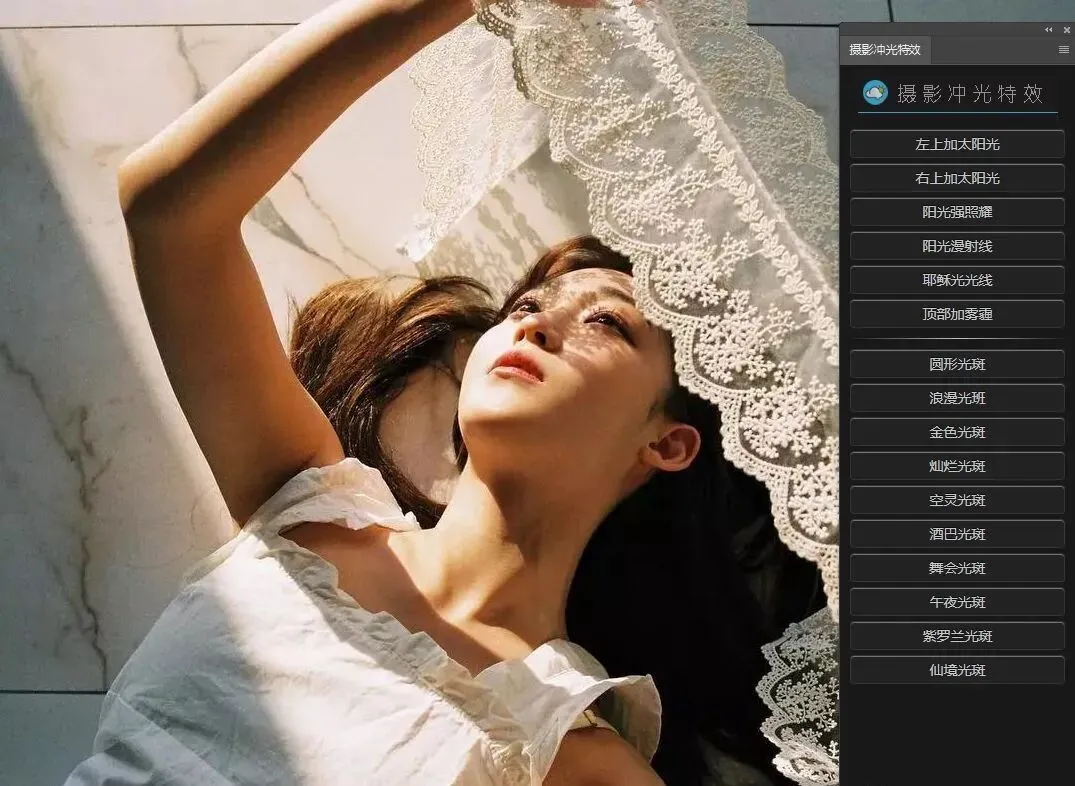Close the 摄影冲光特效 panel
The image size is (1075, 786).
1067,29
